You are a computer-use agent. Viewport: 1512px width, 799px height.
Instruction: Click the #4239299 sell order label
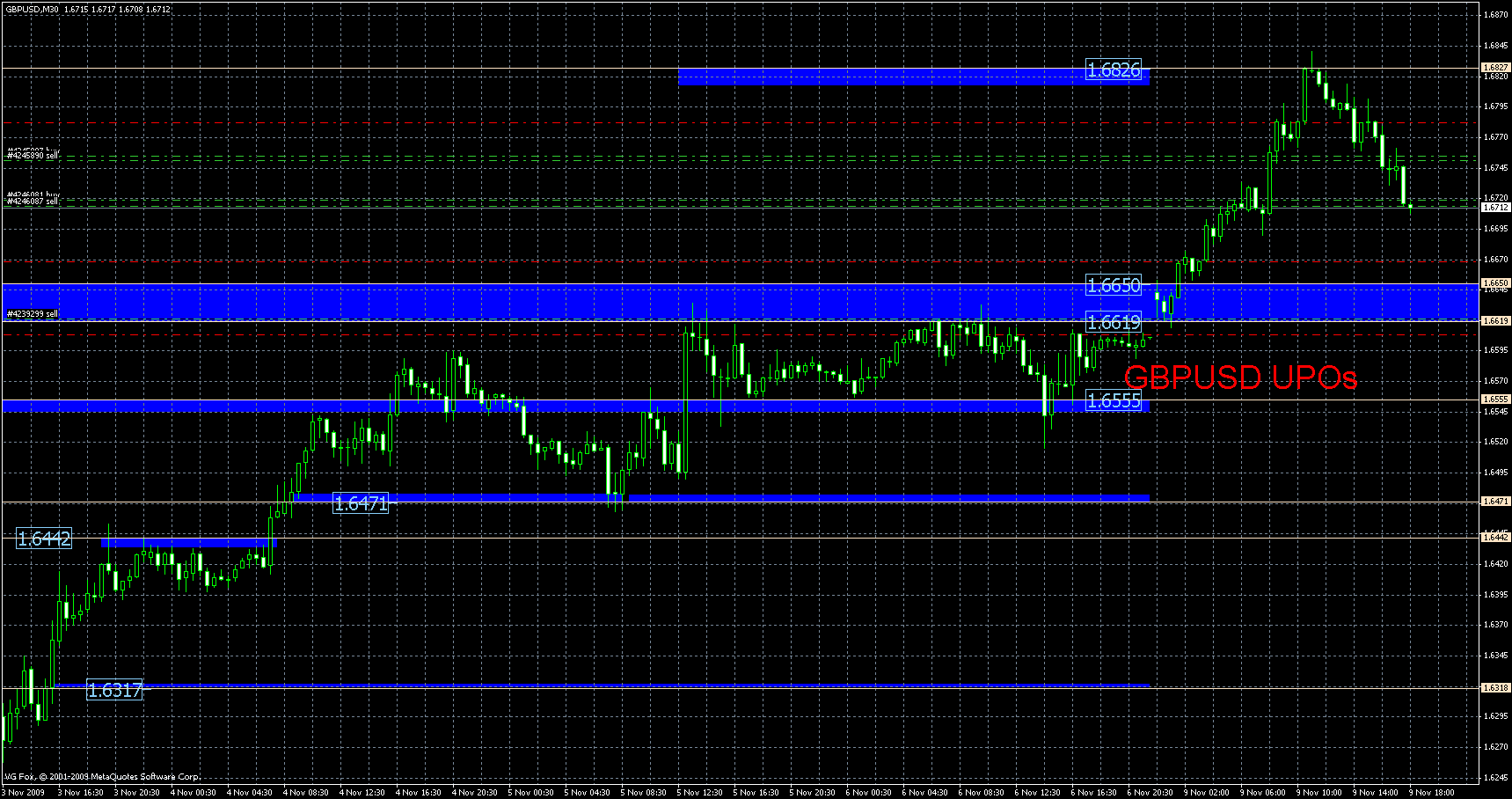31,313
